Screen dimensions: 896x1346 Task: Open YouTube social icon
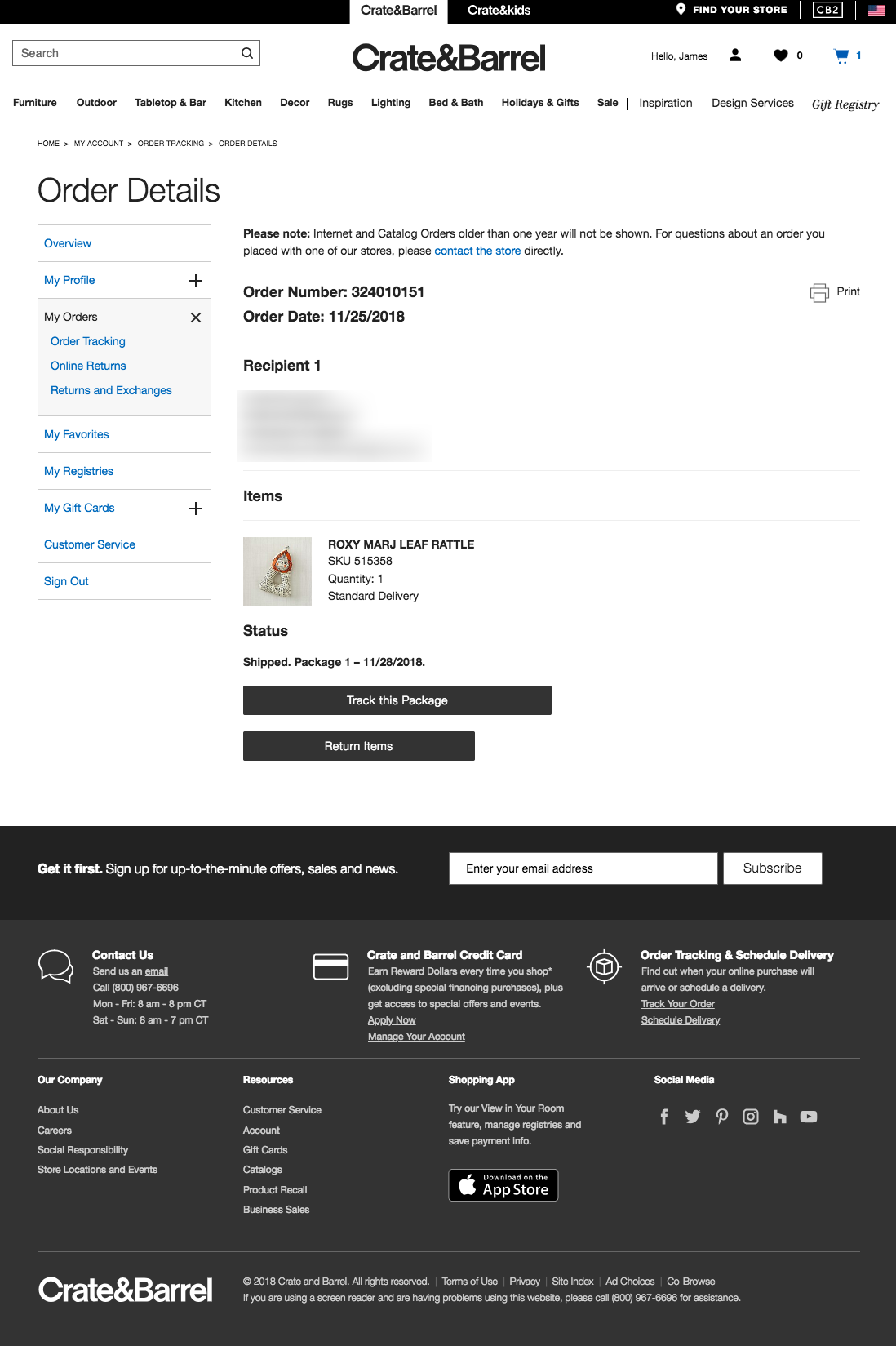(x=809, y=1117)
